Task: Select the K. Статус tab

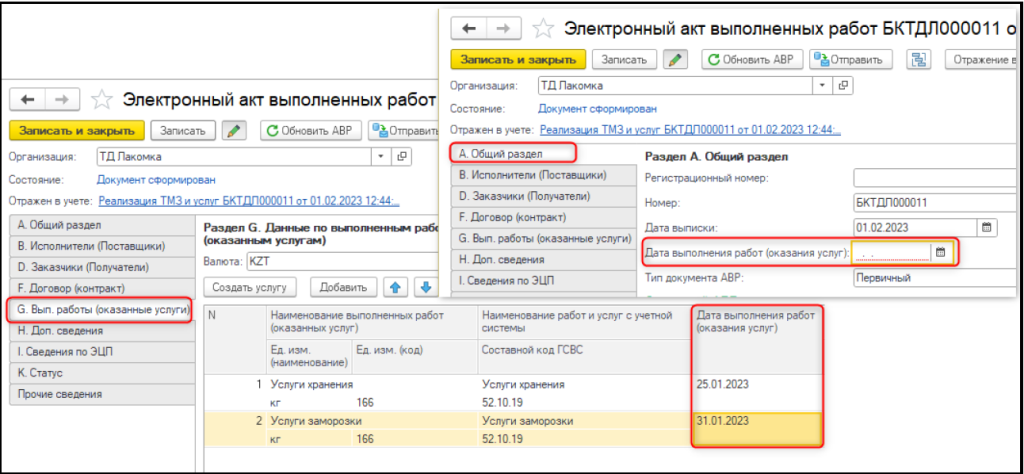Action: 102,373
